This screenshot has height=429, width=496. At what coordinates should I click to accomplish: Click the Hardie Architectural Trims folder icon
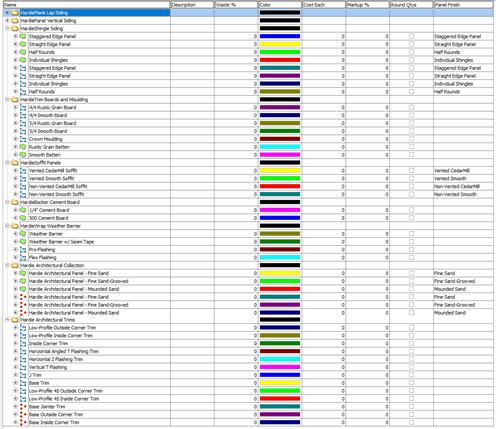15,320
